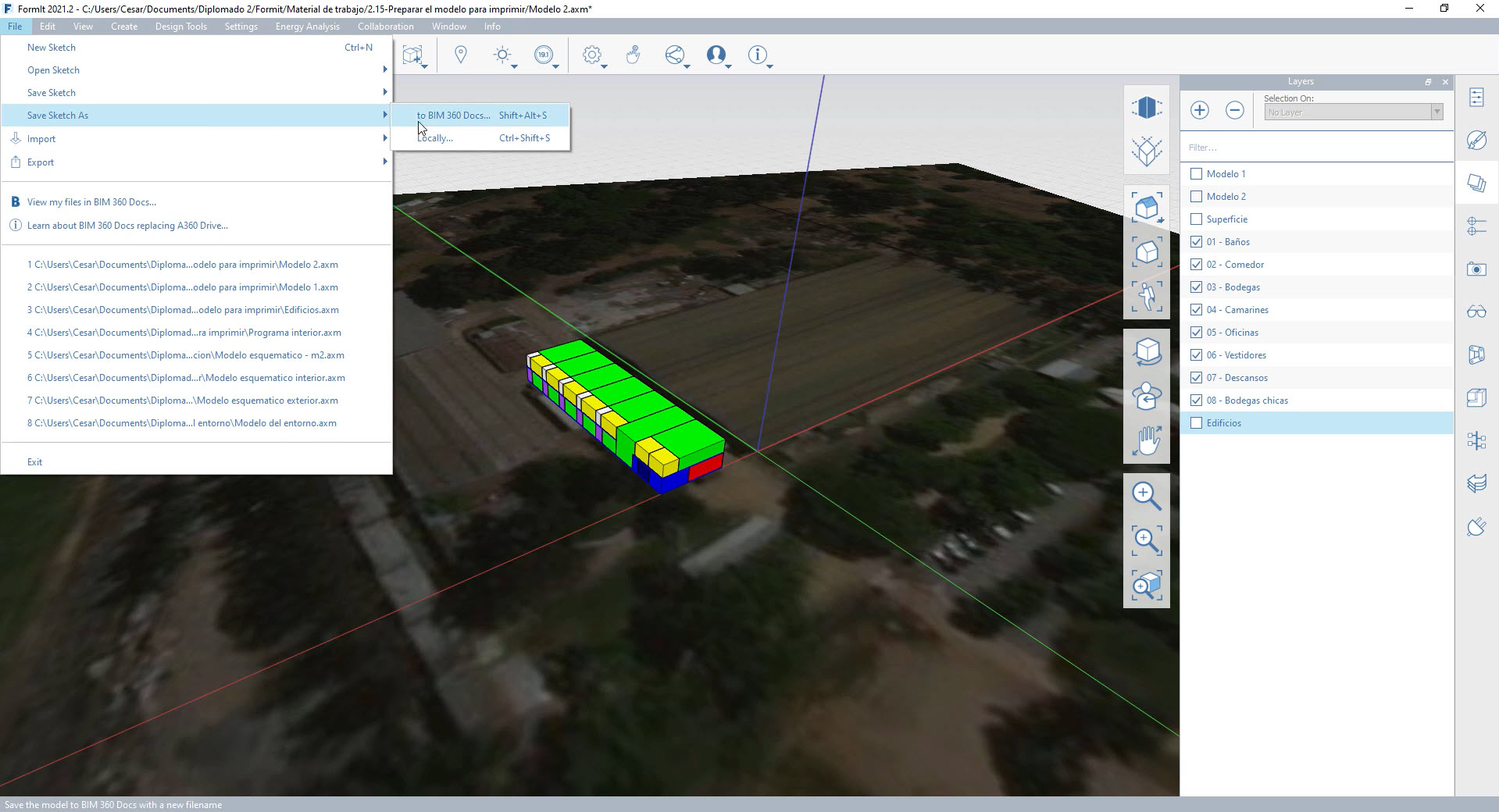Open the Selection On layer dropdown
The image size is (1499, 812).
pyautogui.click(x=1353, y=112)
